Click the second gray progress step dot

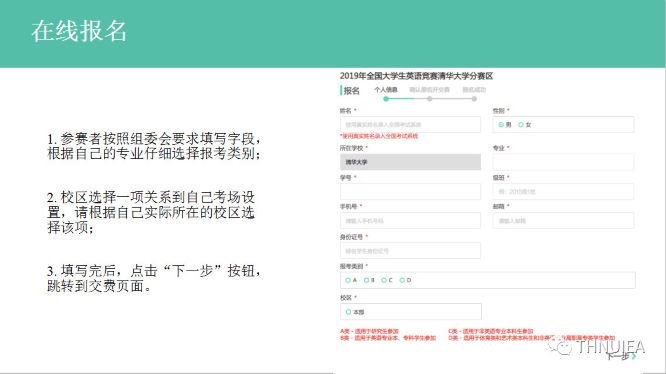[x=429, y=99]
